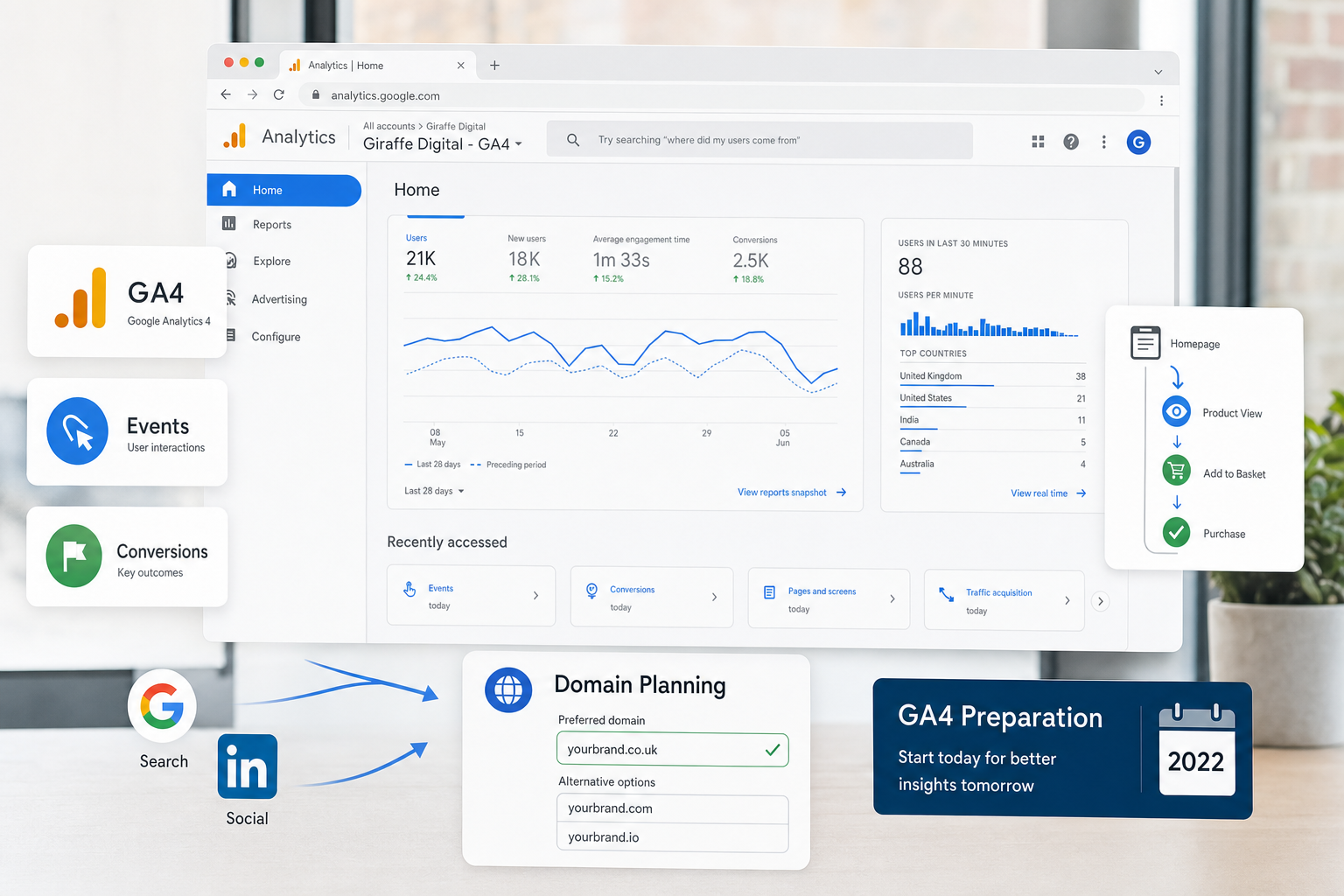Open the Traffic acquisition card
1344x896 pixels.
click(1004, 600)
